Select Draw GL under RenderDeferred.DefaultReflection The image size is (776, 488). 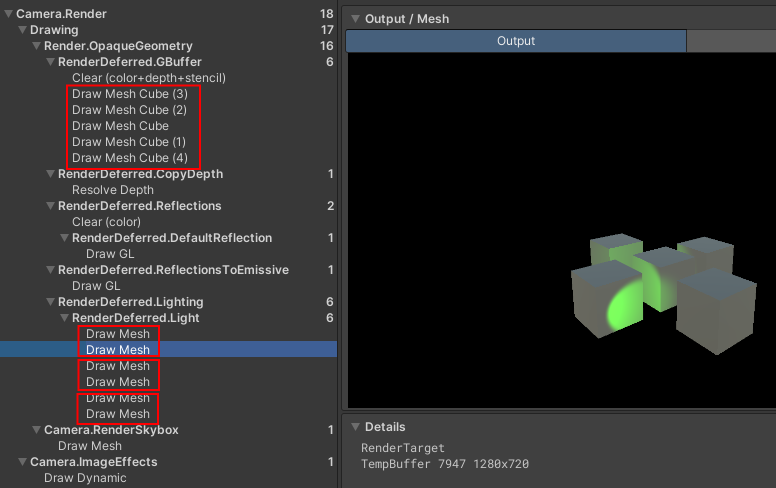(x=110, y=254)
